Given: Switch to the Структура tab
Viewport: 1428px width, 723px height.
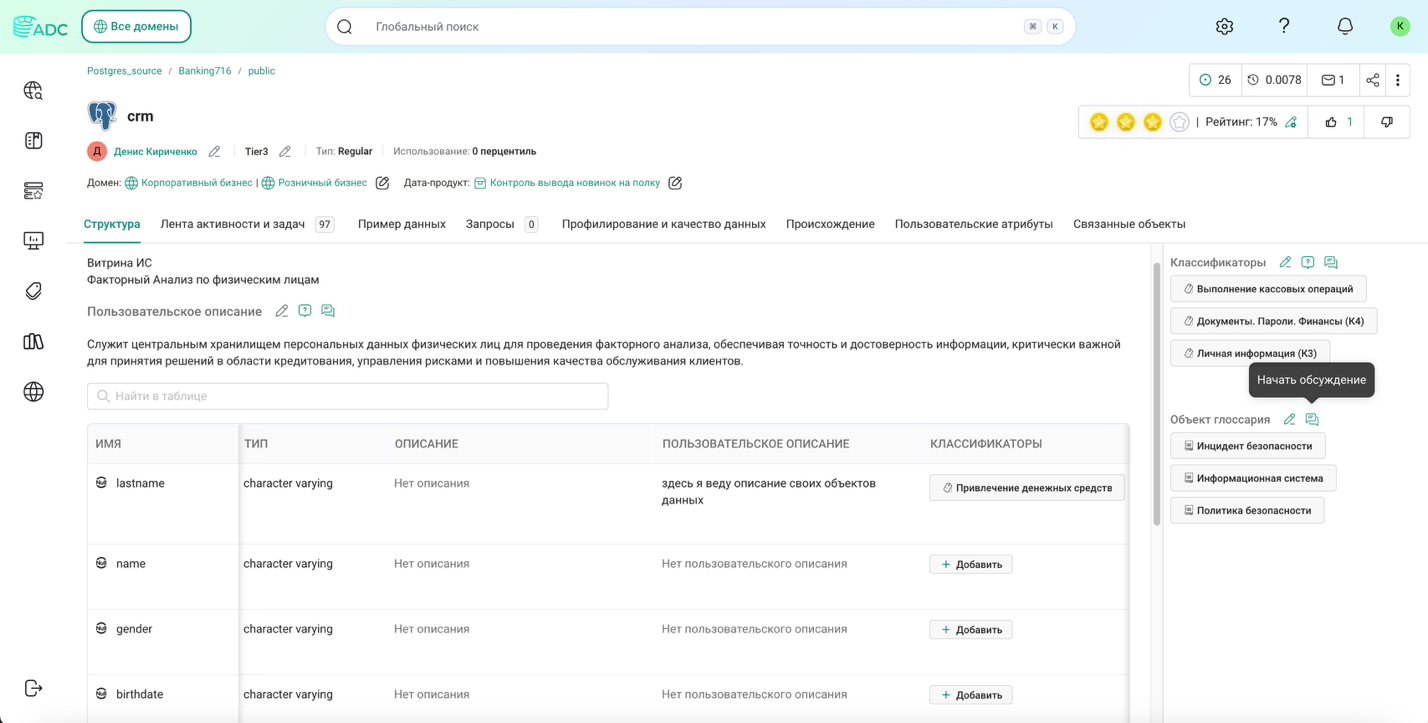Looking at the screenshot, I should coord(112,224).
